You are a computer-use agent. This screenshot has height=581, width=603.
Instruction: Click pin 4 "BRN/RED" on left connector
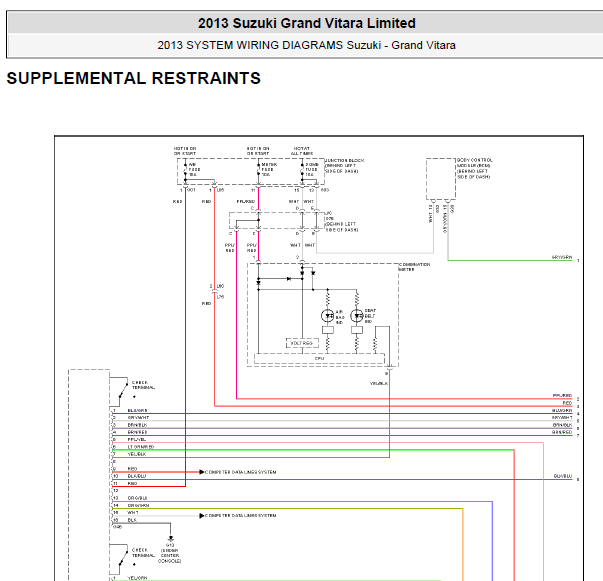(137, 432)
